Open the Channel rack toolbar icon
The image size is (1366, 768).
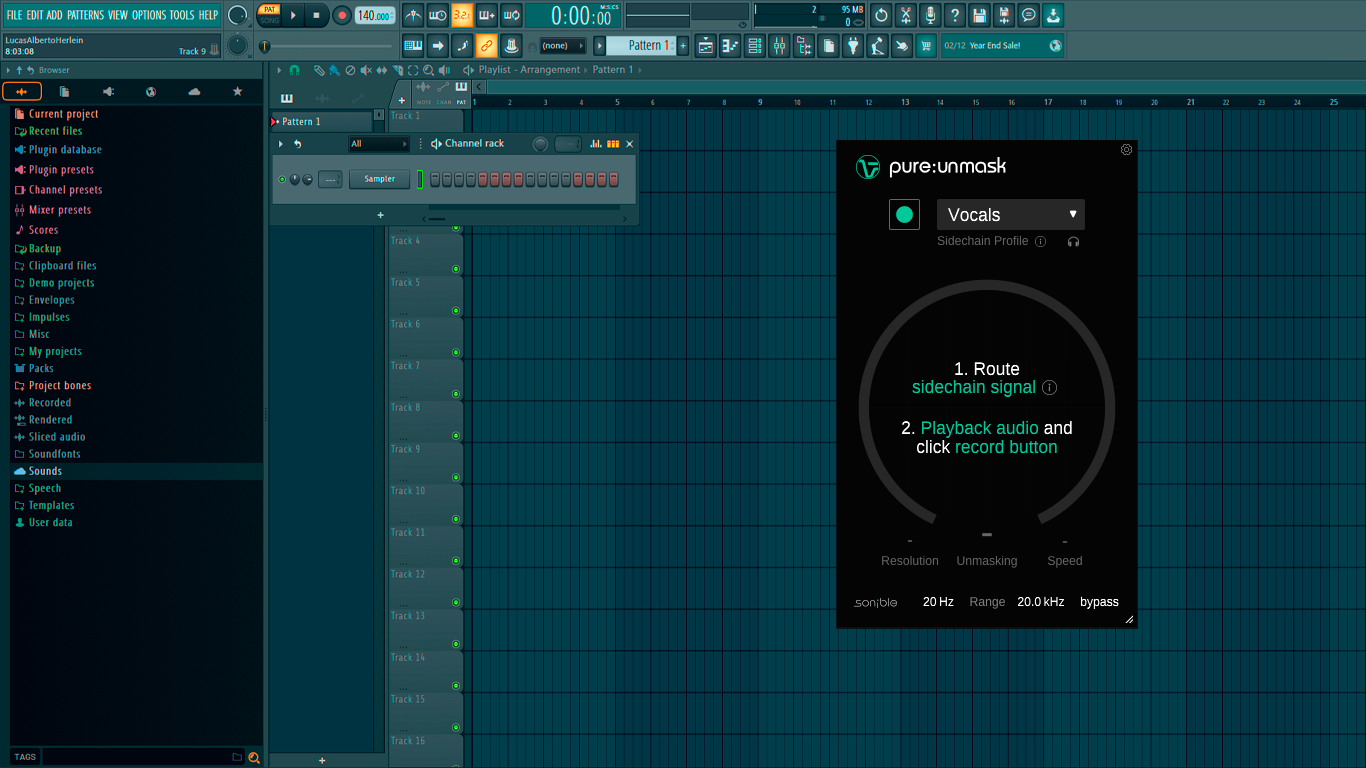pyautogui.click(x=755, y=45)
